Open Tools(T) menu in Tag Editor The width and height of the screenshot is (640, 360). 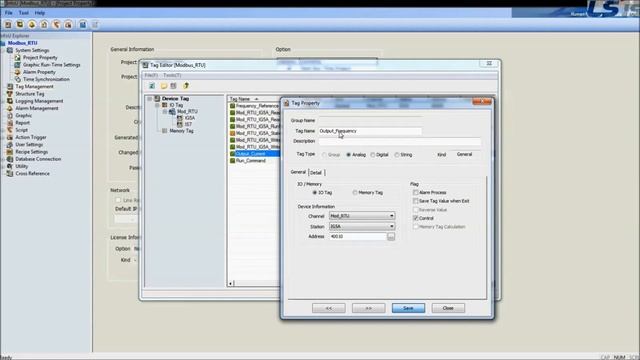(172, 76)
